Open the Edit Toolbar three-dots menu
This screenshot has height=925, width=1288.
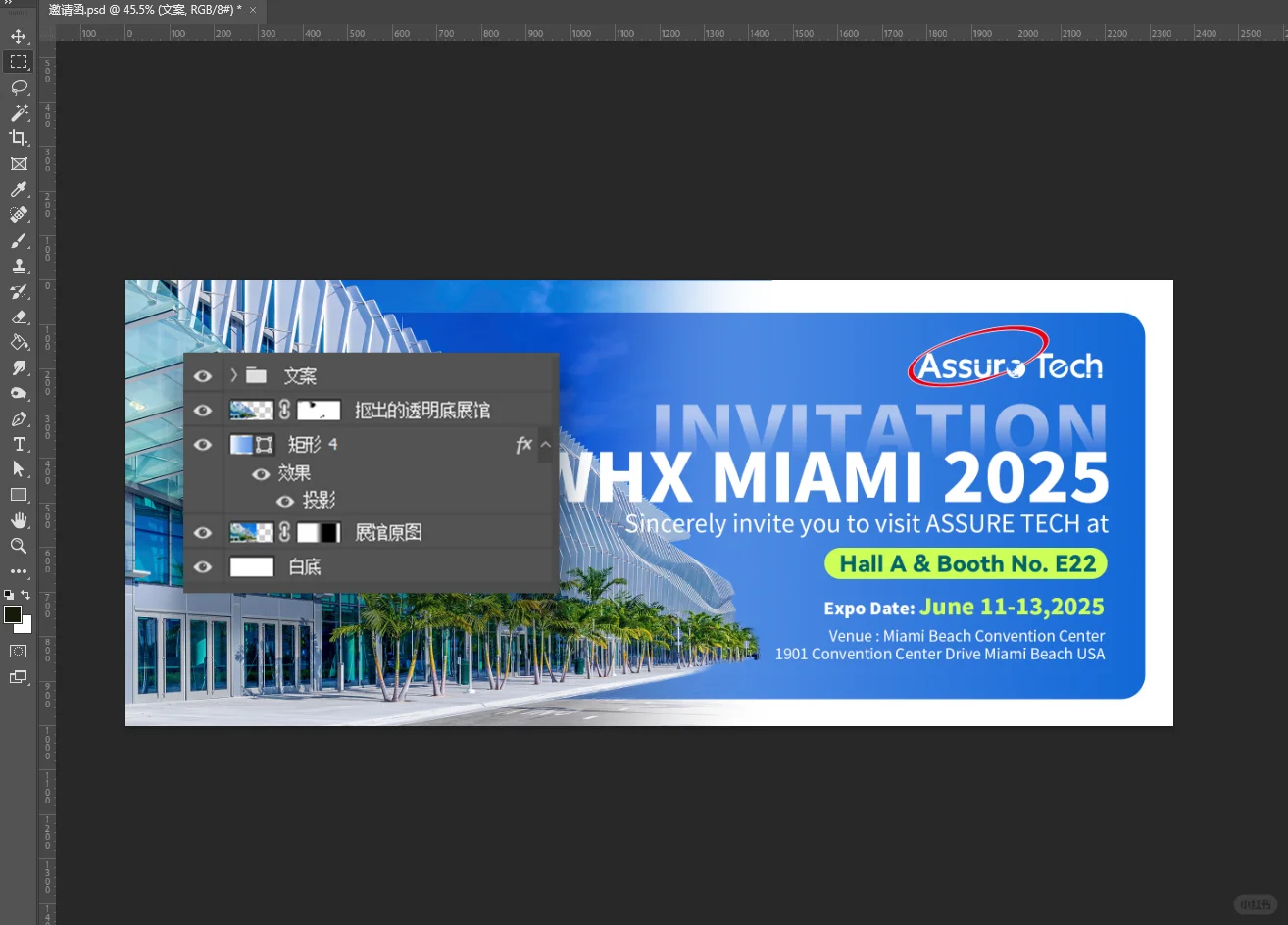click(x=19, y=571)
